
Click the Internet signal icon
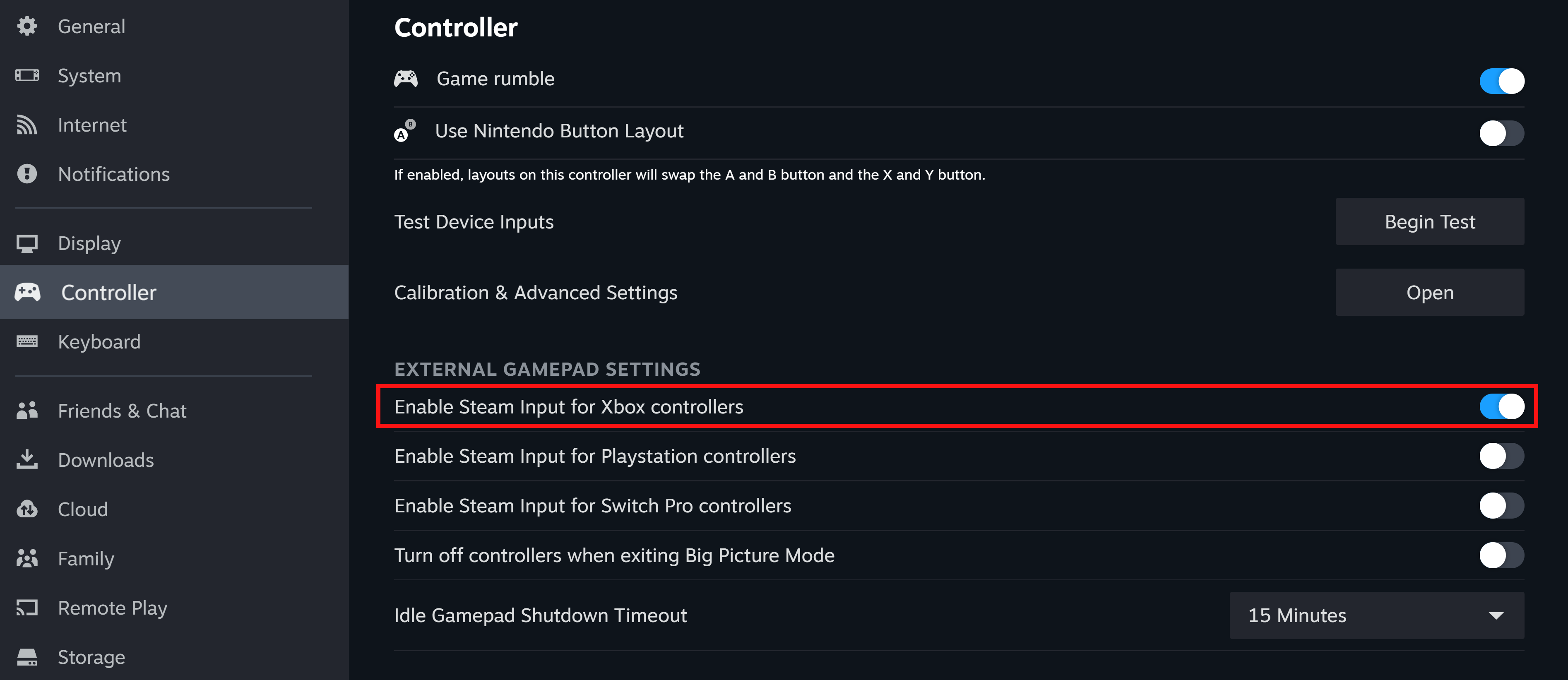pyautogui.click(x=27, y=125)
